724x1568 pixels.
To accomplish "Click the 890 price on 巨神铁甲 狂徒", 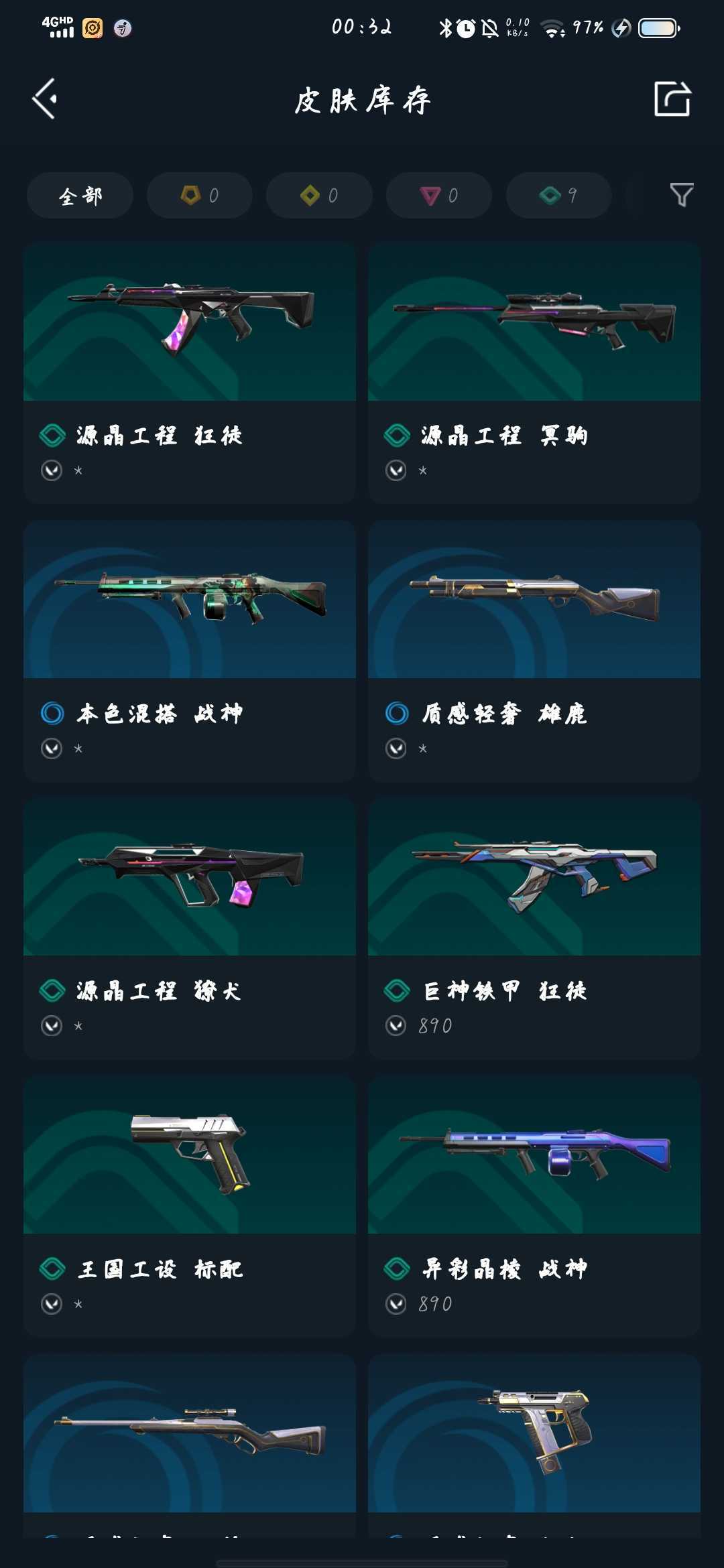I will (x=435, y=1026).
